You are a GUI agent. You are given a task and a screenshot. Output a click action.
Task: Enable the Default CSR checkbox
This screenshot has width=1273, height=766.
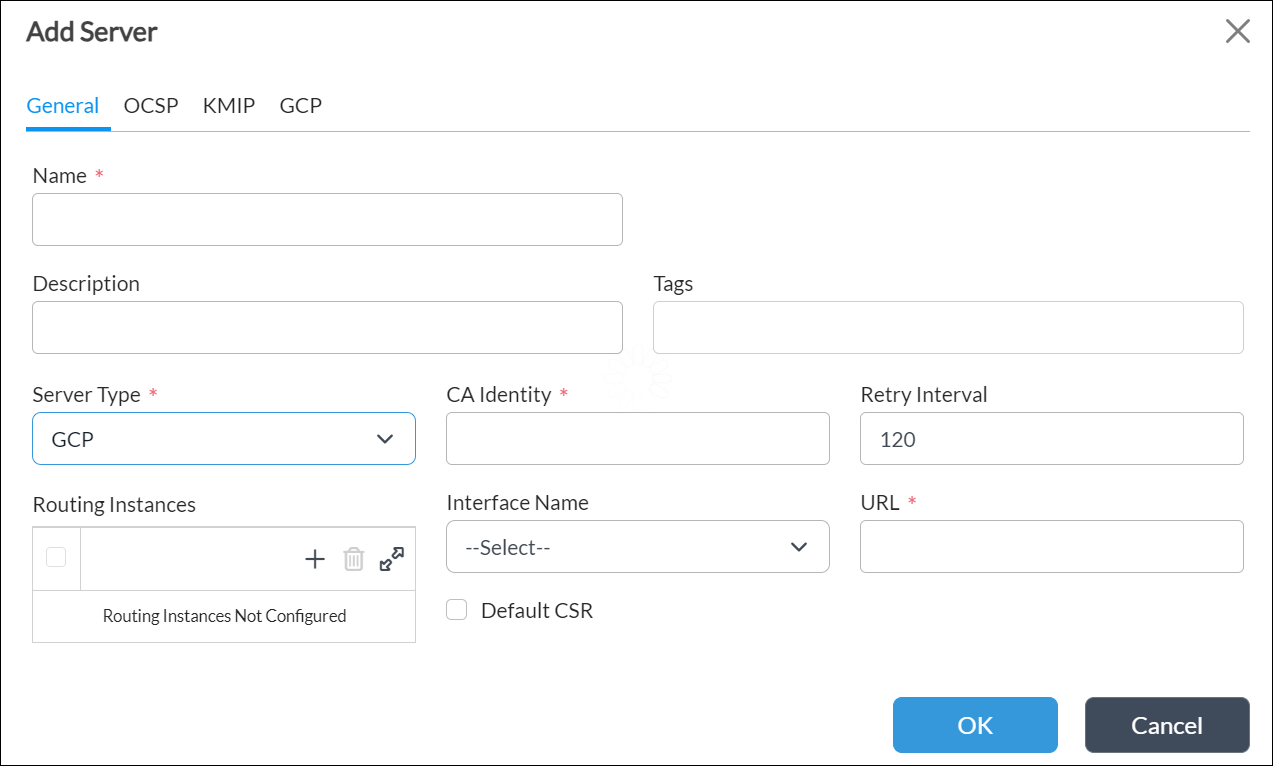pos(456,609)
